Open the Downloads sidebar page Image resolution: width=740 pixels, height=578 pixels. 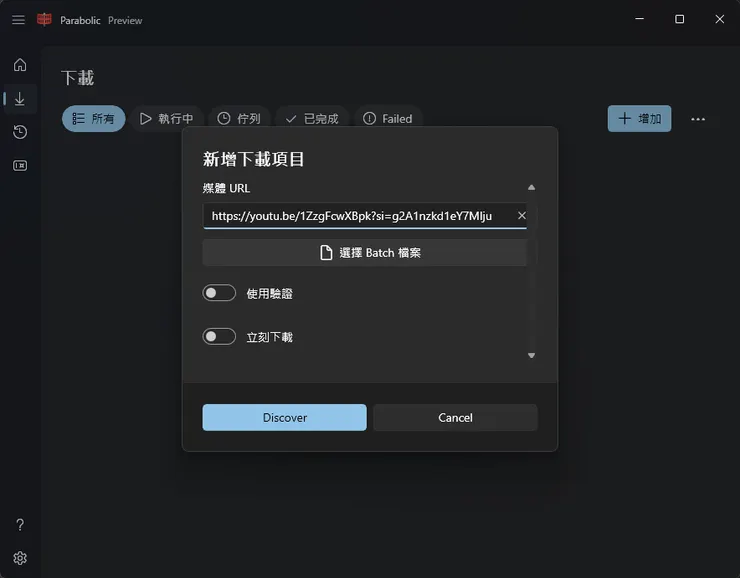click(x=20, y=99)
